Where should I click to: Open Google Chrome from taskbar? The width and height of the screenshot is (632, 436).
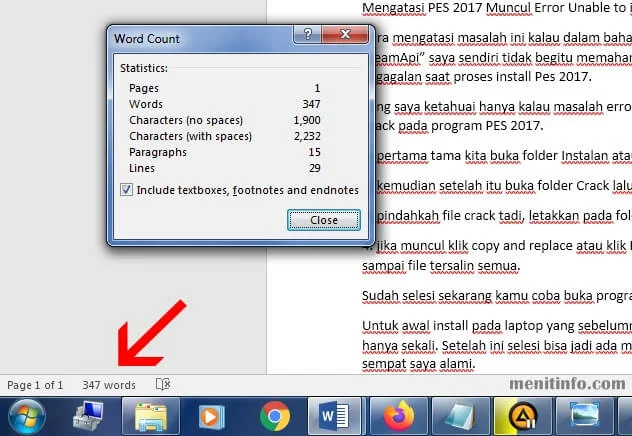pyautogui.click(x=275, y=416)
